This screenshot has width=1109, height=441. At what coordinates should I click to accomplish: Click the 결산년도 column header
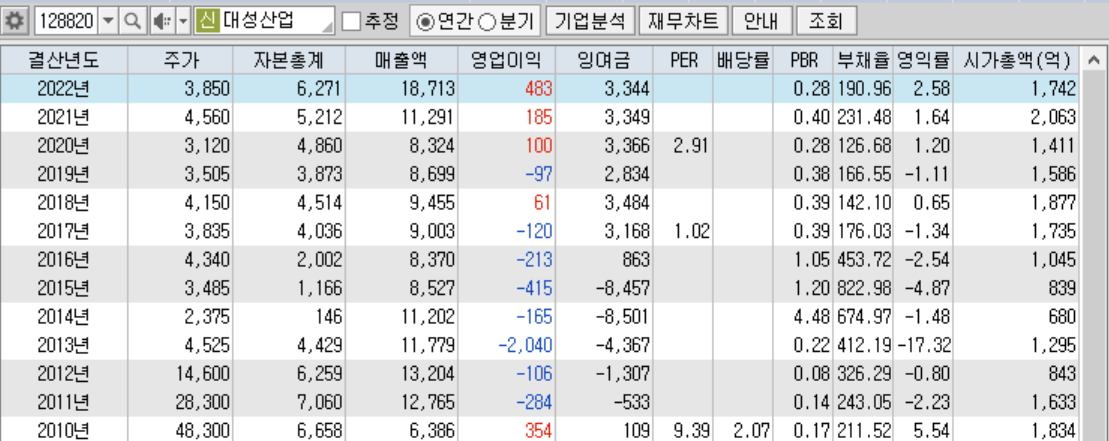click(64, 61)
